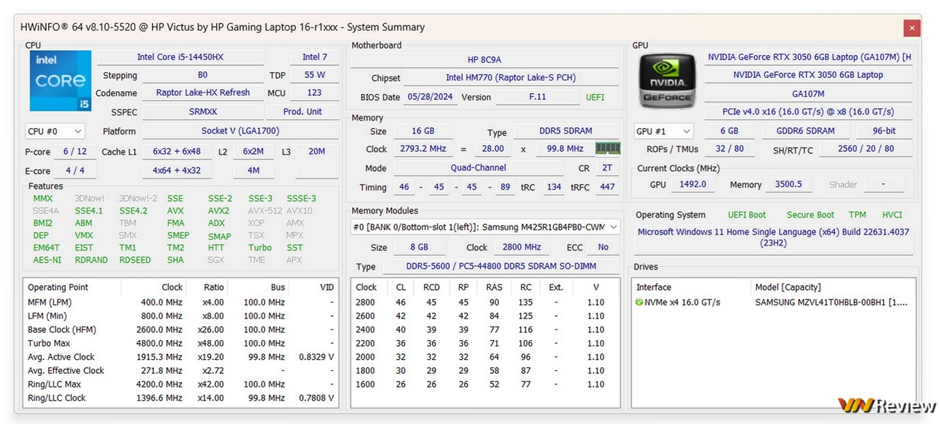Click the RCD column header in timings table
Viewport: 939px width, 424px height.
click(x=431, y=287)
